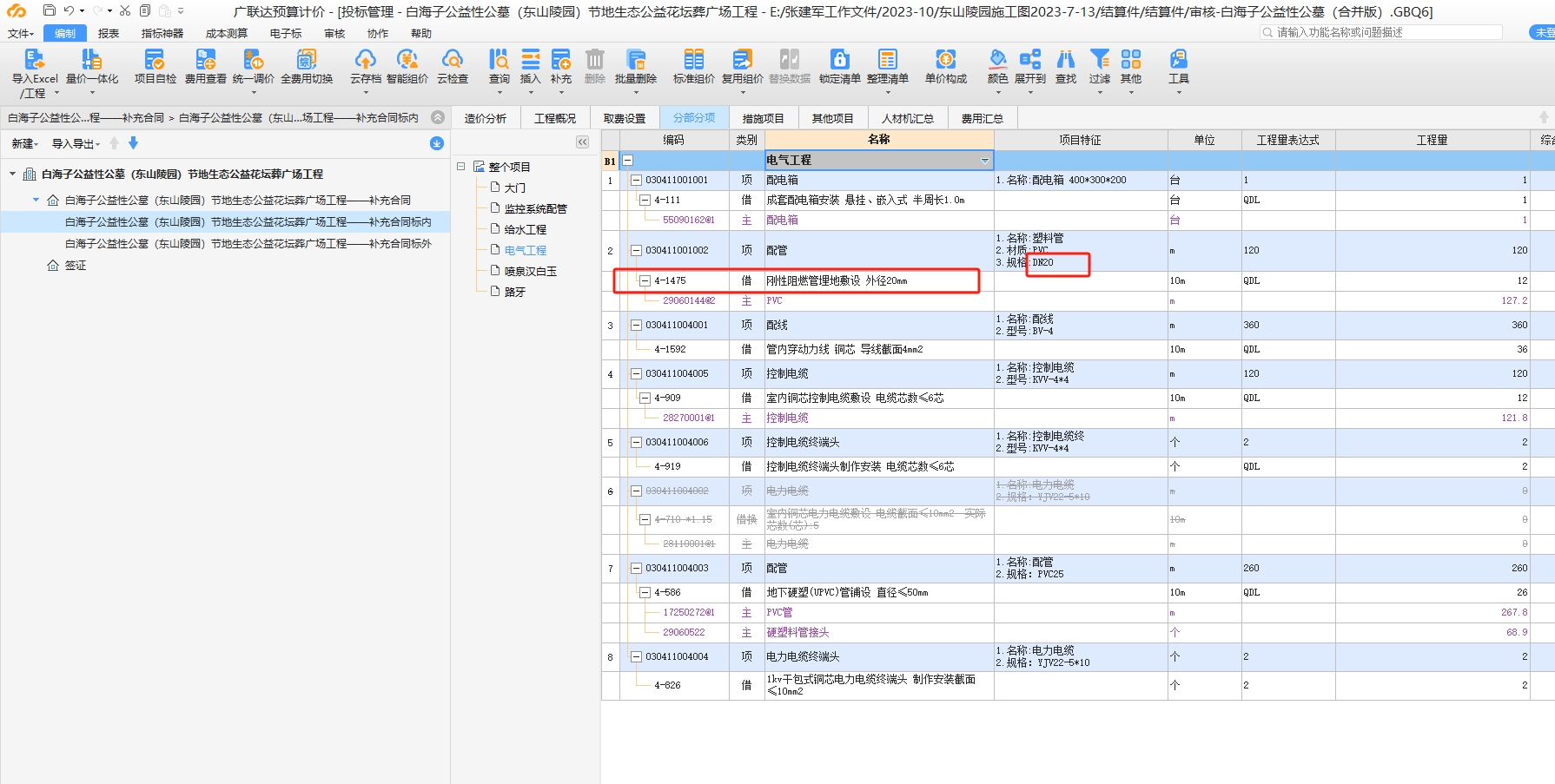1555x784 pixels.
Task: Open the 电气工程 name dropdown arrow
Action: 984,160
